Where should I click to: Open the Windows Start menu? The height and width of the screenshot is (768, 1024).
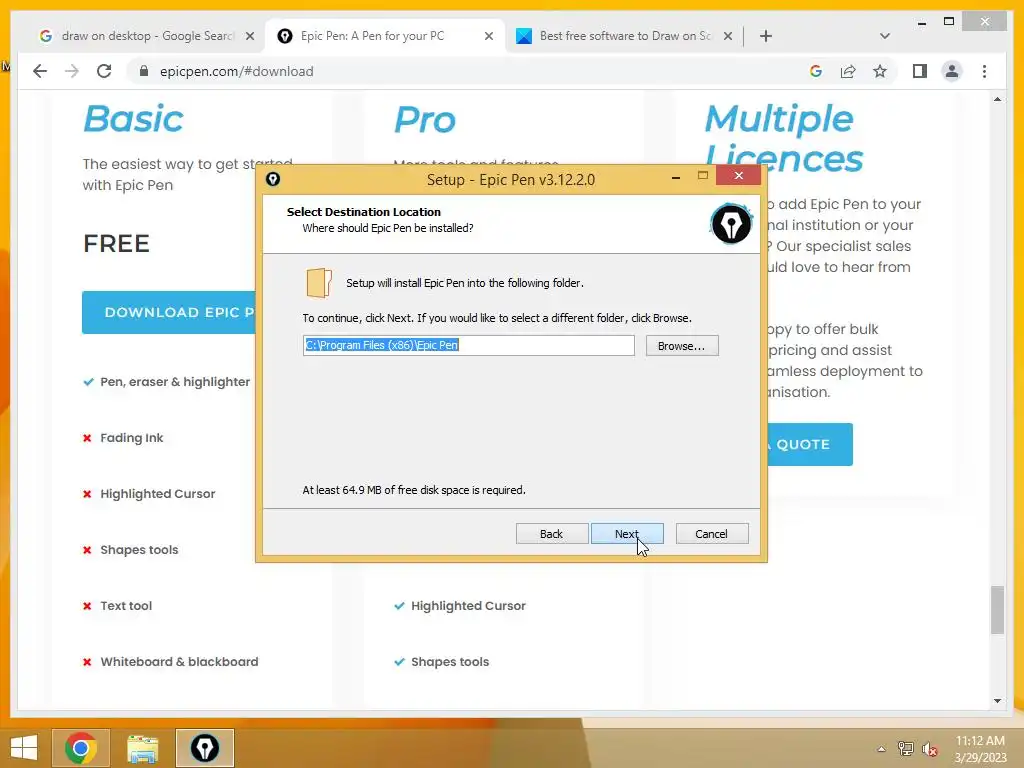[24, 748]
